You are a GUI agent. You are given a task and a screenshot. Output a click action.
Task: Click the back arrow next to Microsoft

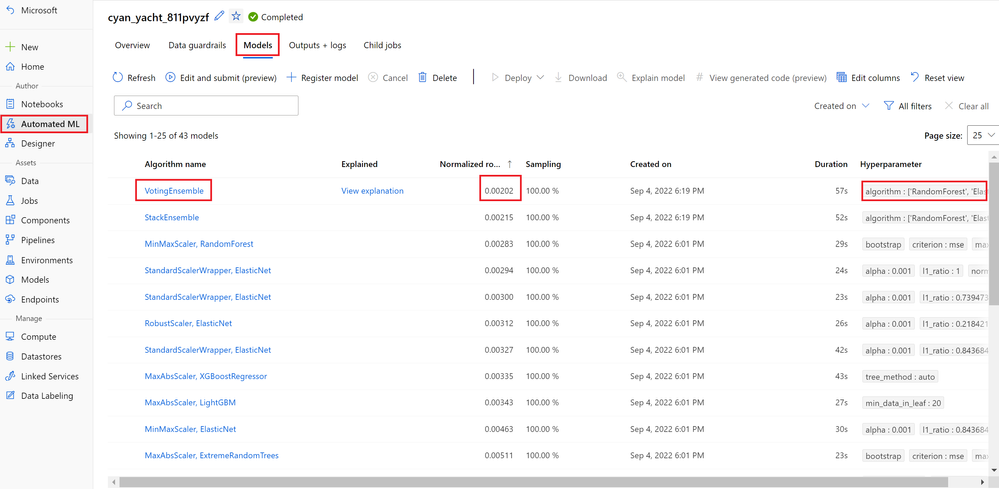click(10, 11)
